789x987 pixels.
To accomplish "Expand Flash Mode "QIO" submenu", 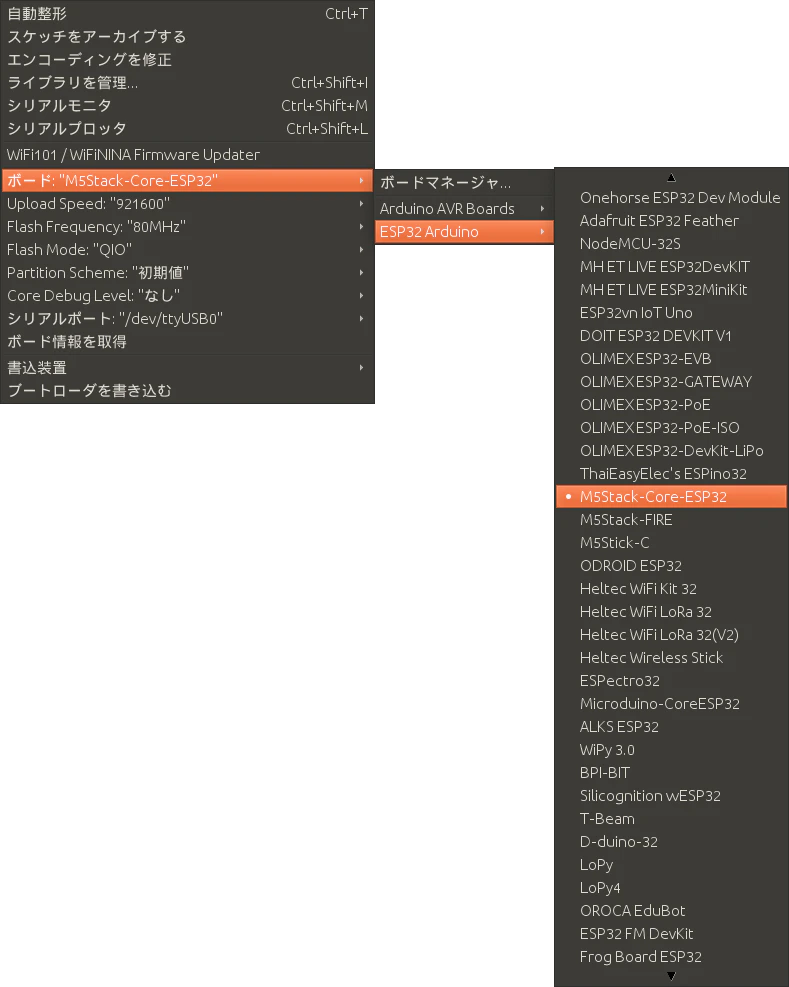I will tap(187, 250).
